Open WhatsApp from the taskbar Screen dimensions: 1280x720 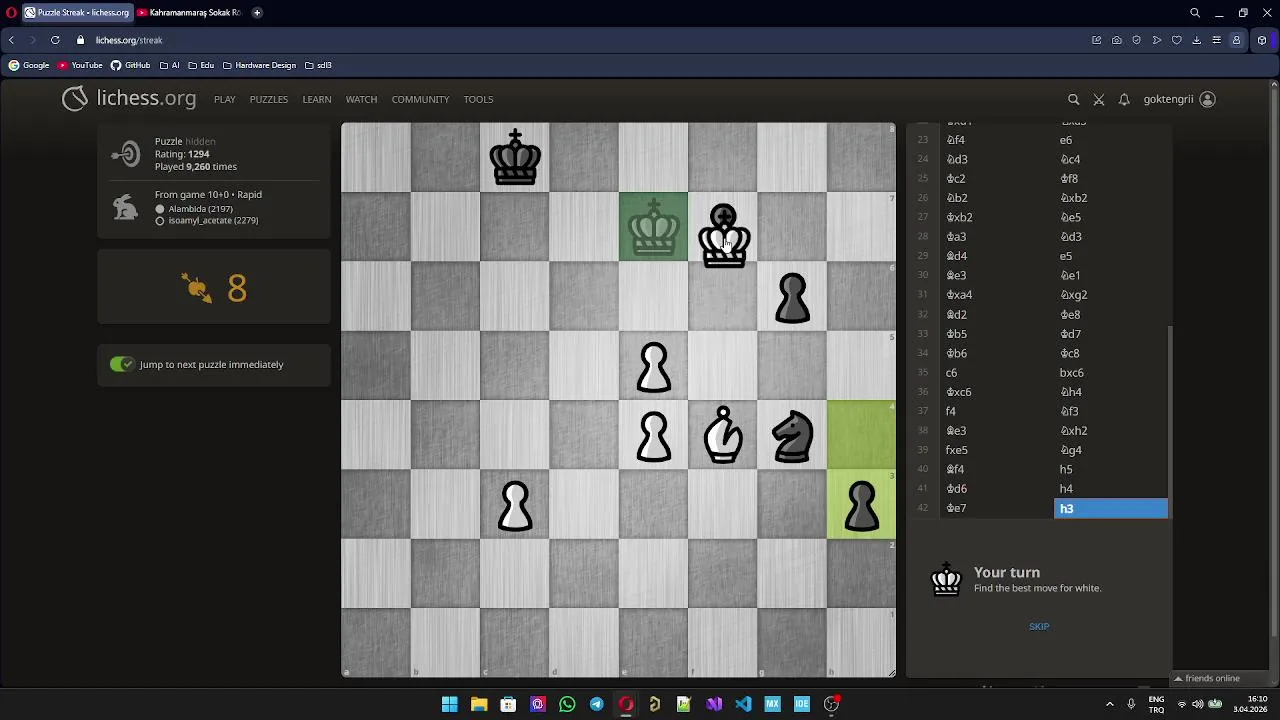coord(567,704)
